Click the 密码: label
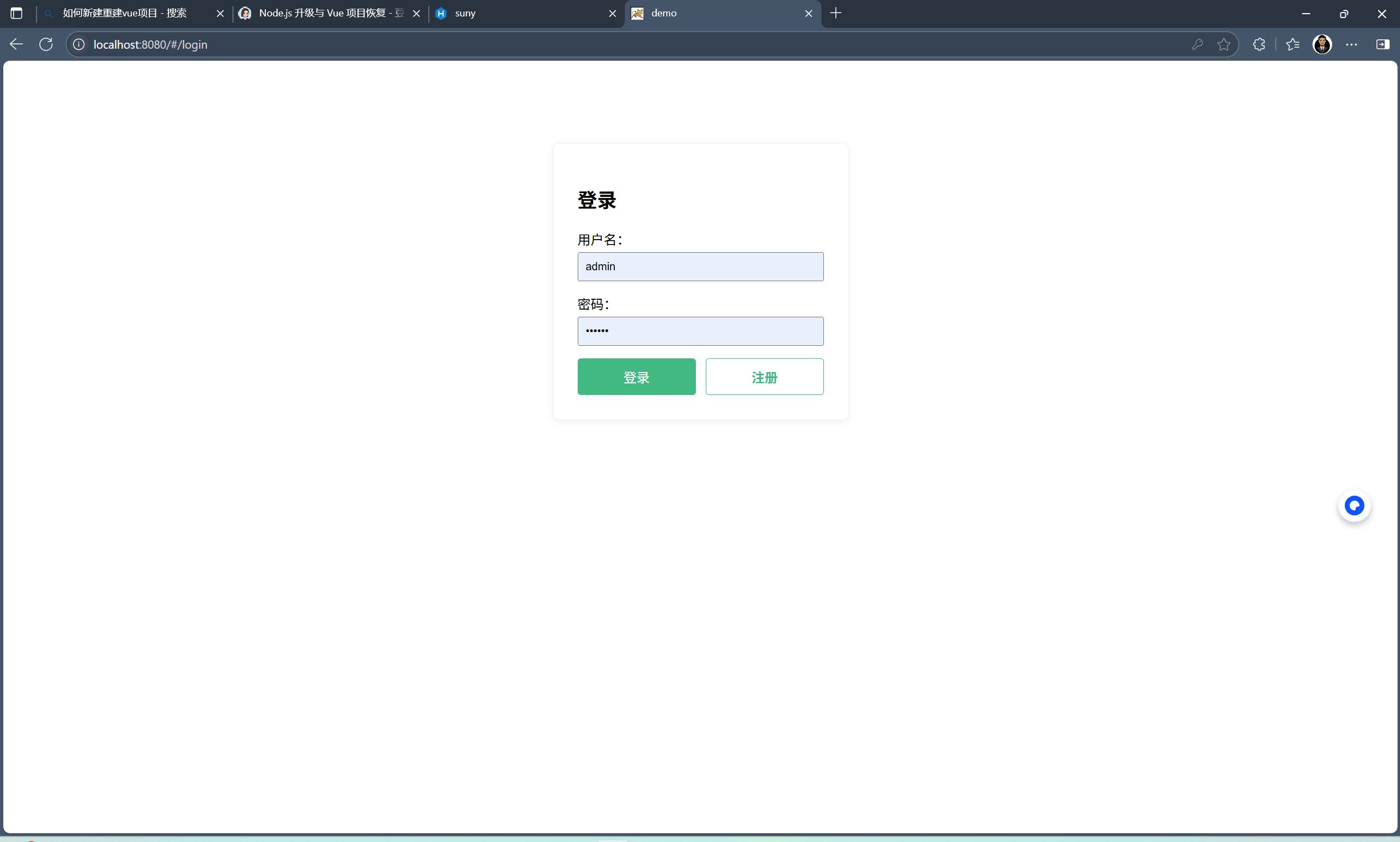 [594, 305]
